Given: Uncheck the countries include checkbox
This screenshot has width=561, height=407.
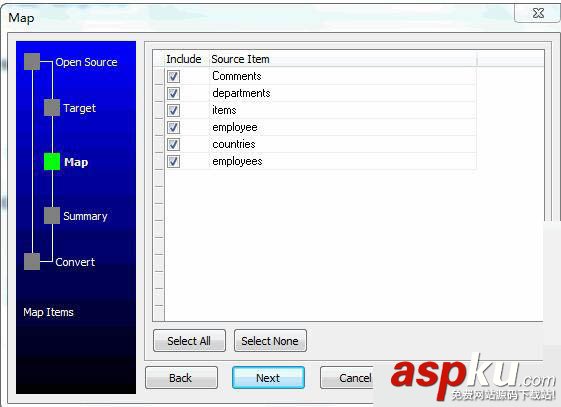Looking at the screenshot, I should click(x=173, y=144).
